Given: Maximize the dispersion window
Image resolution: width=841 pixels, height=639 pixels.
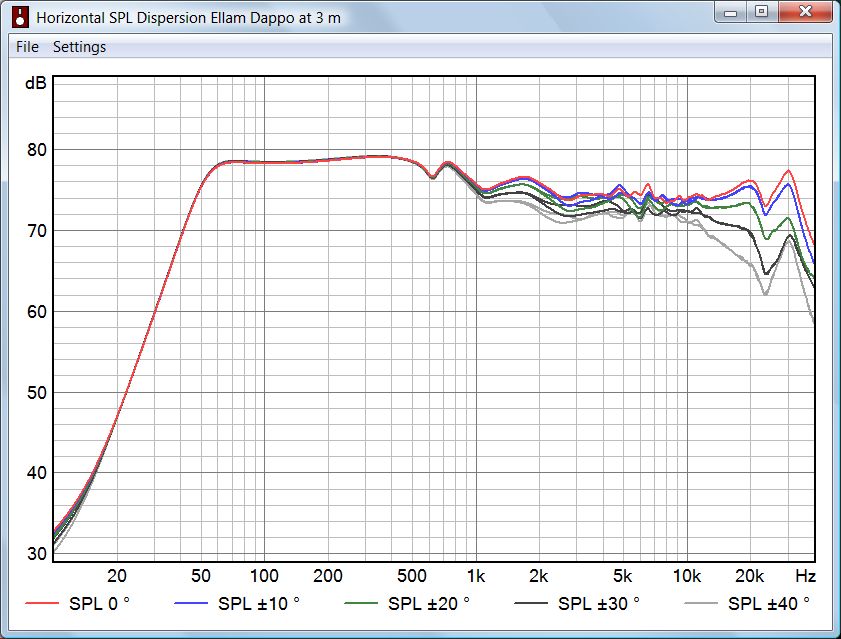Looking at the screenshot, I should [761, 12].
